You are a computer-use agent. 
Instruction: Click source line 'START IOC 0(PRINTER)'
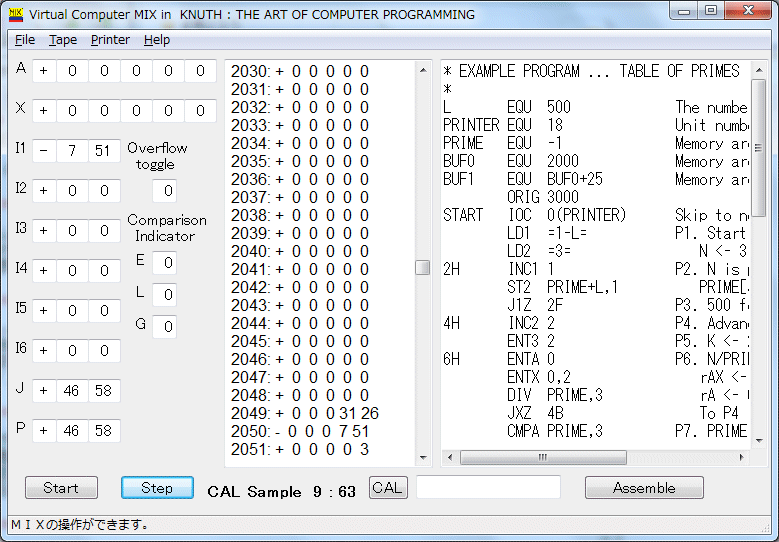point(535,215)
